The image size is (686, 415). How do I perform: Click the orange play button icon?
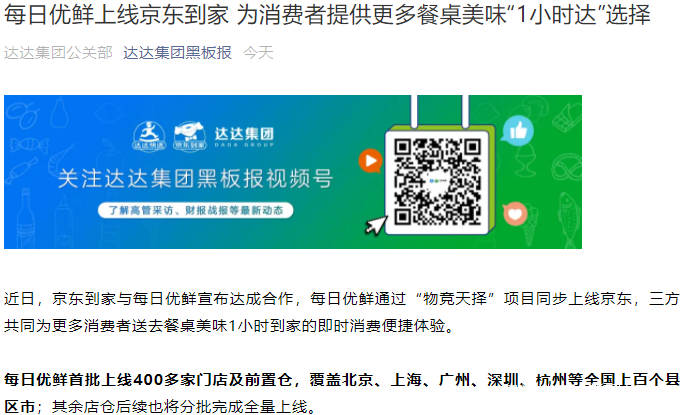tap(370, 160)
